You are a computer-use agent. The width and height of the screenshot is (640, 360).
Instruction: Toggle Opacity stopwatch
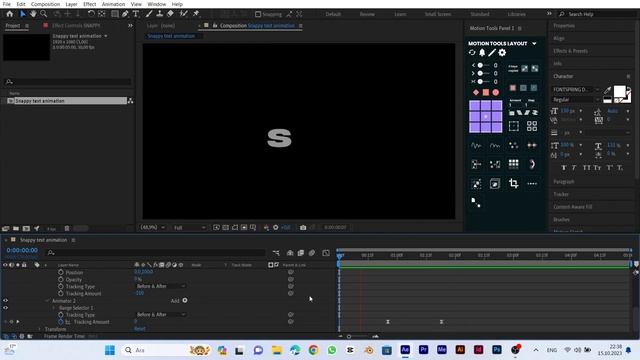point(61,280)
